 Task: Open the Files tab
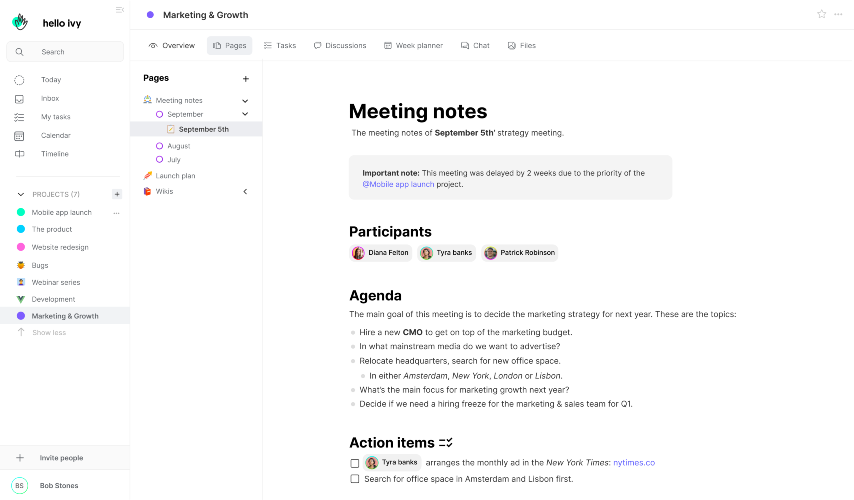tap(522, 46)
